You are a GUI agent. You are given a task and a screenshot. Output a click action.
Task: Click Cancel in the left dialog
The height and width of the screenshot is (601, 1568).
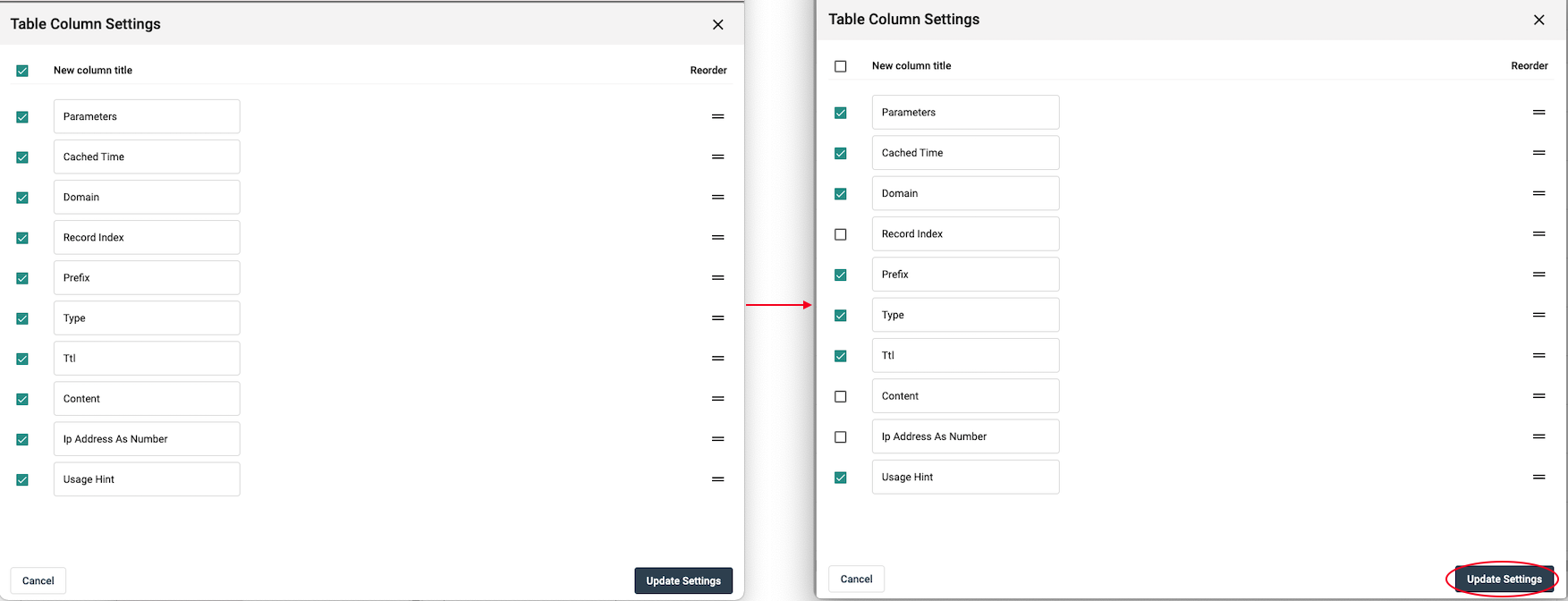(38, 580)
